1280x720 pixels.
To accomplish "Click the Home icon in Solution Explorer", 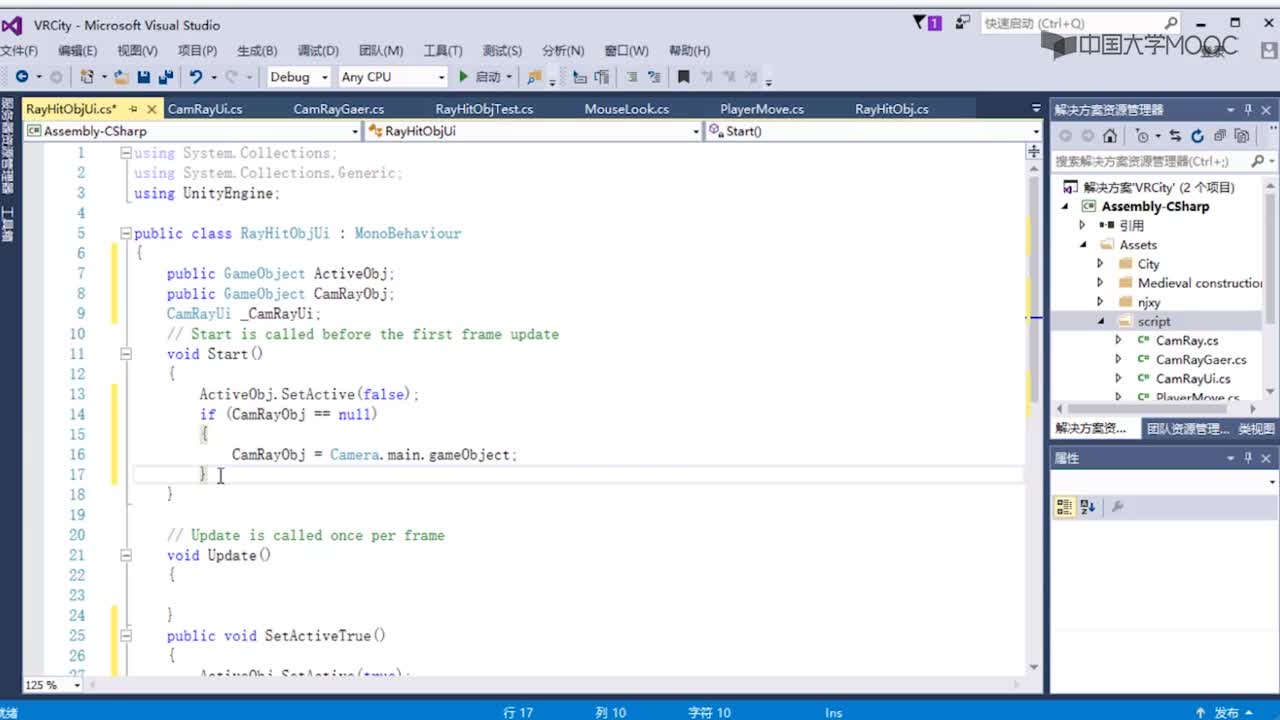I will coord(1110,136).
